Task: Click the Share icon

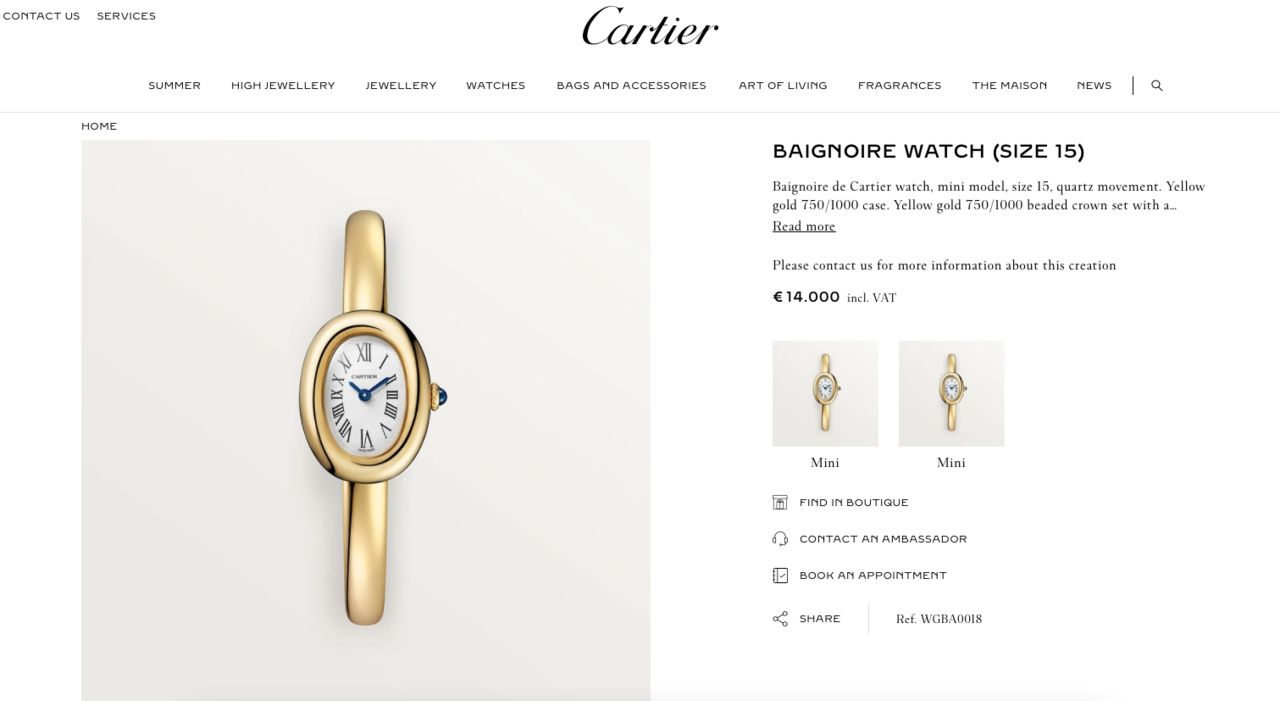Action: point(780,619)
